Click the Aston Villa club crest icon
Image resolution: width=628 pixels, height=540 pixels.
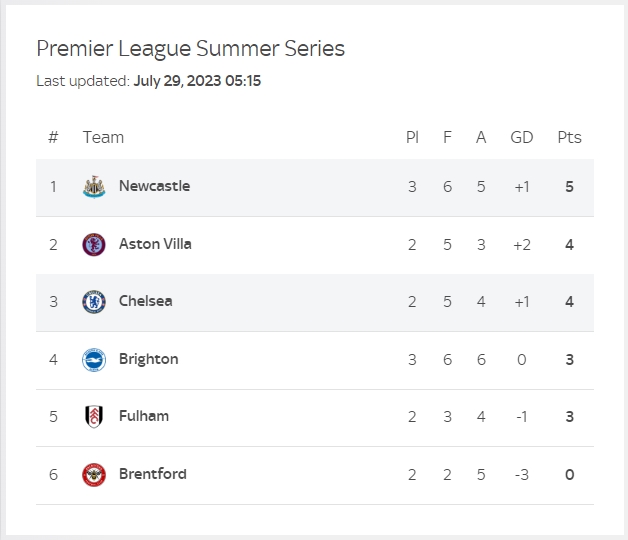click(94, 244)
